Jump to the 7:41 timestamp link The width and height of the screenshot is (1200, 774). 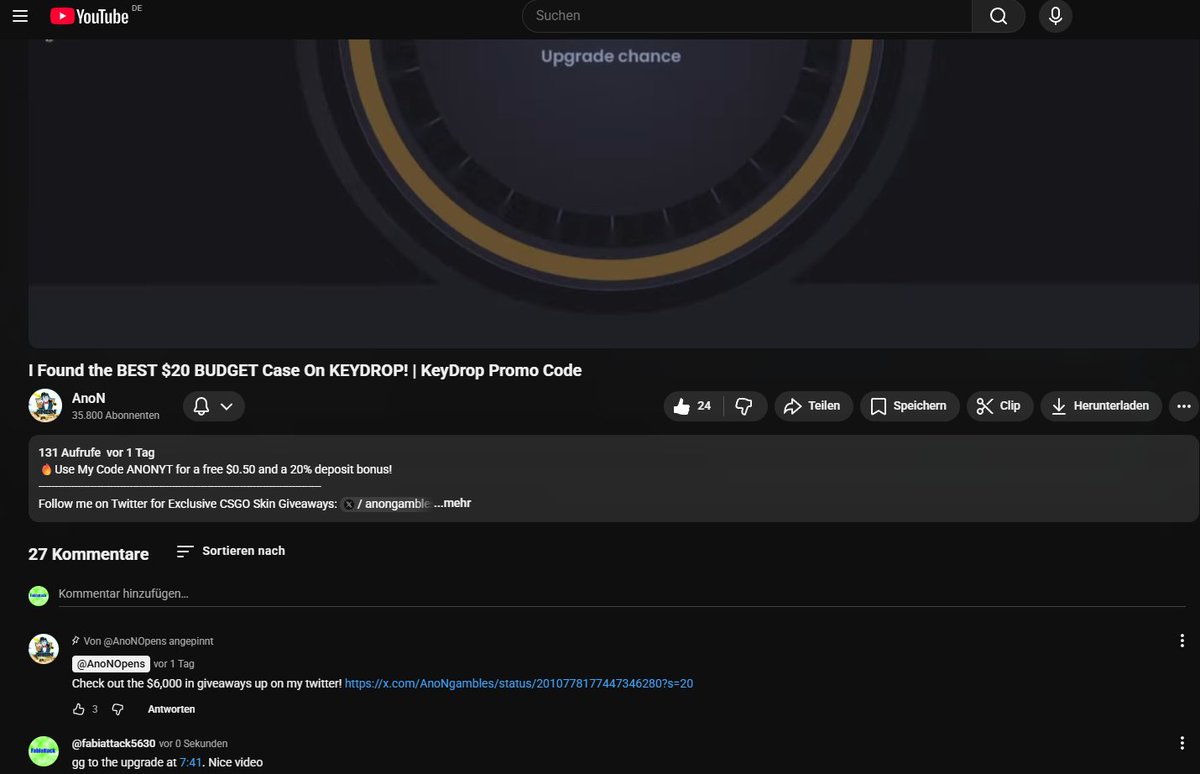coord(190,763)
